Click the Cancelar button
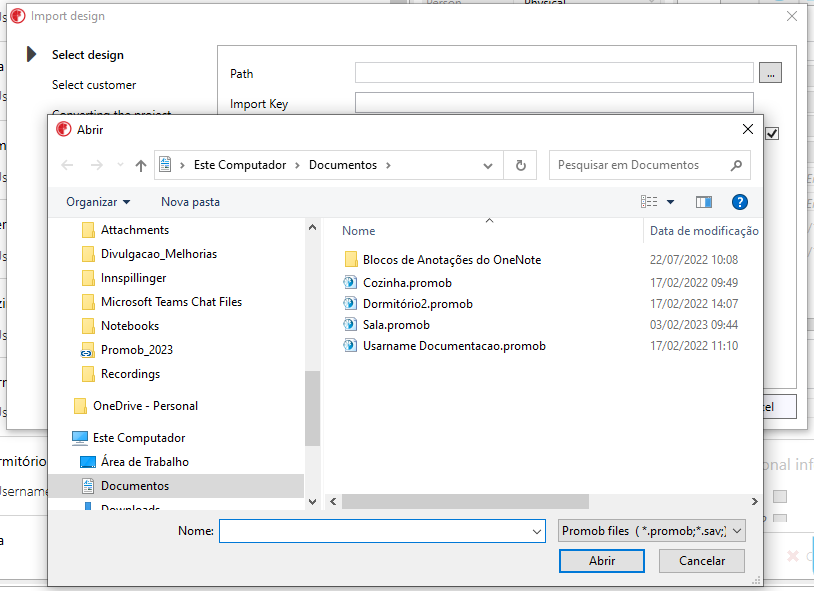Screen dimensions: 815x591 pyautogui.click(x=702, y=561)
